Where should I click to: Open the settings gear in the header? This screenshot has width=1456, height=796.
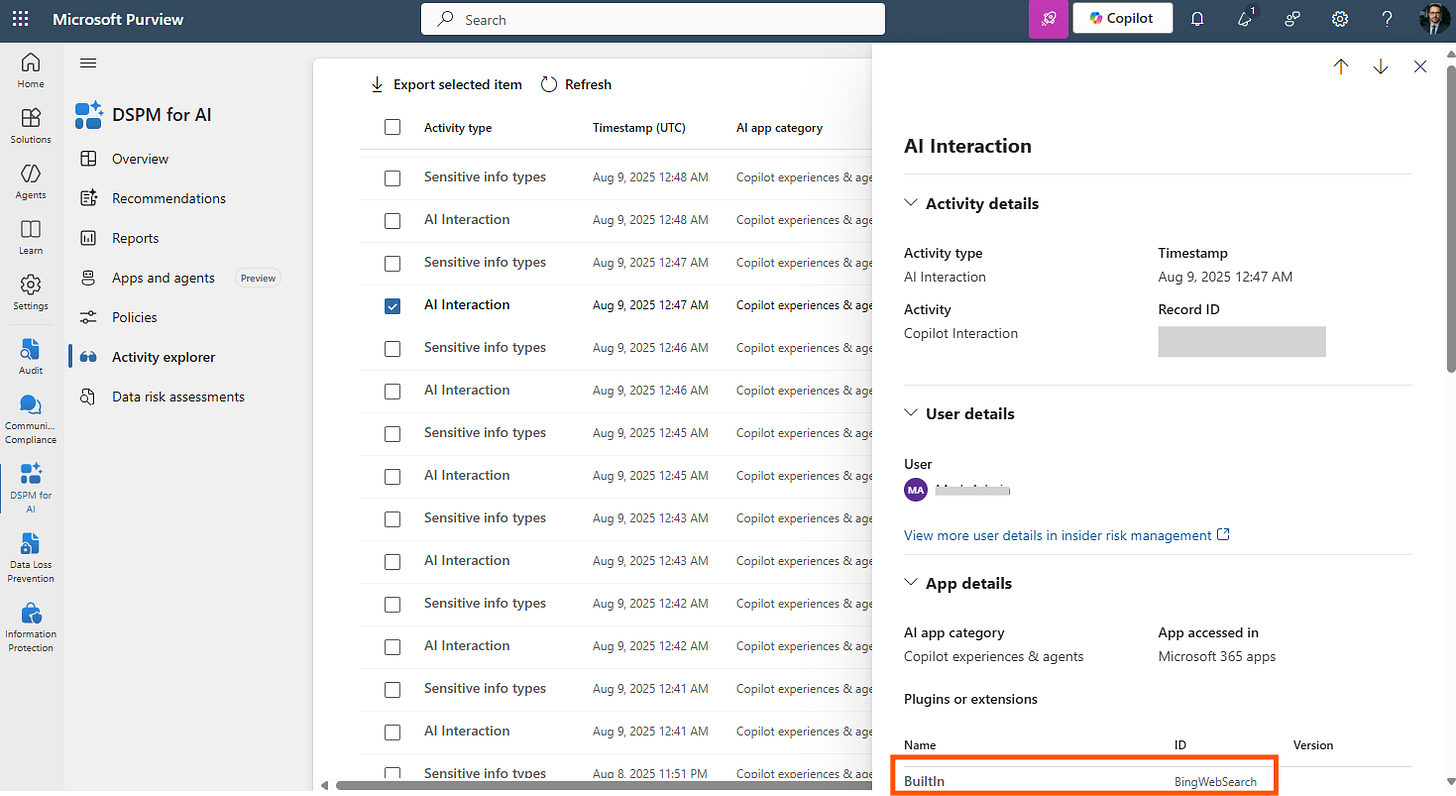click(1340, 19)
